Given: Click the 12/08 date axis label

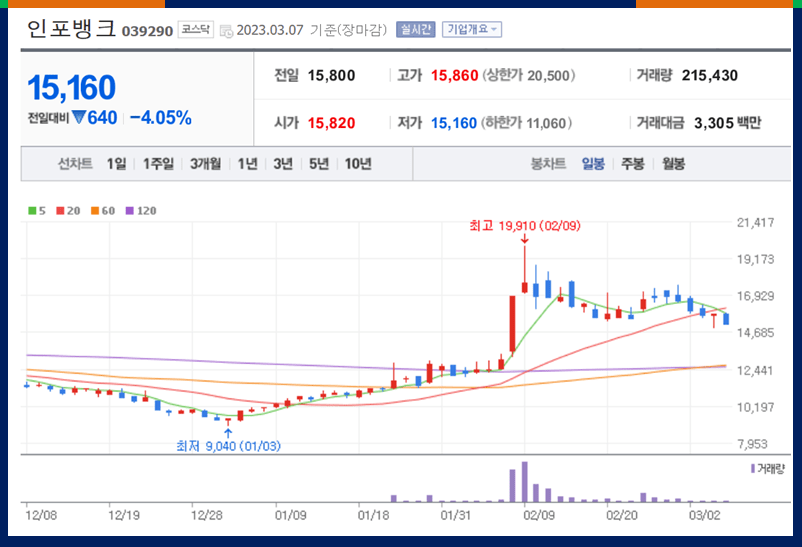Looking at the screenshot, I should (41, 515).
